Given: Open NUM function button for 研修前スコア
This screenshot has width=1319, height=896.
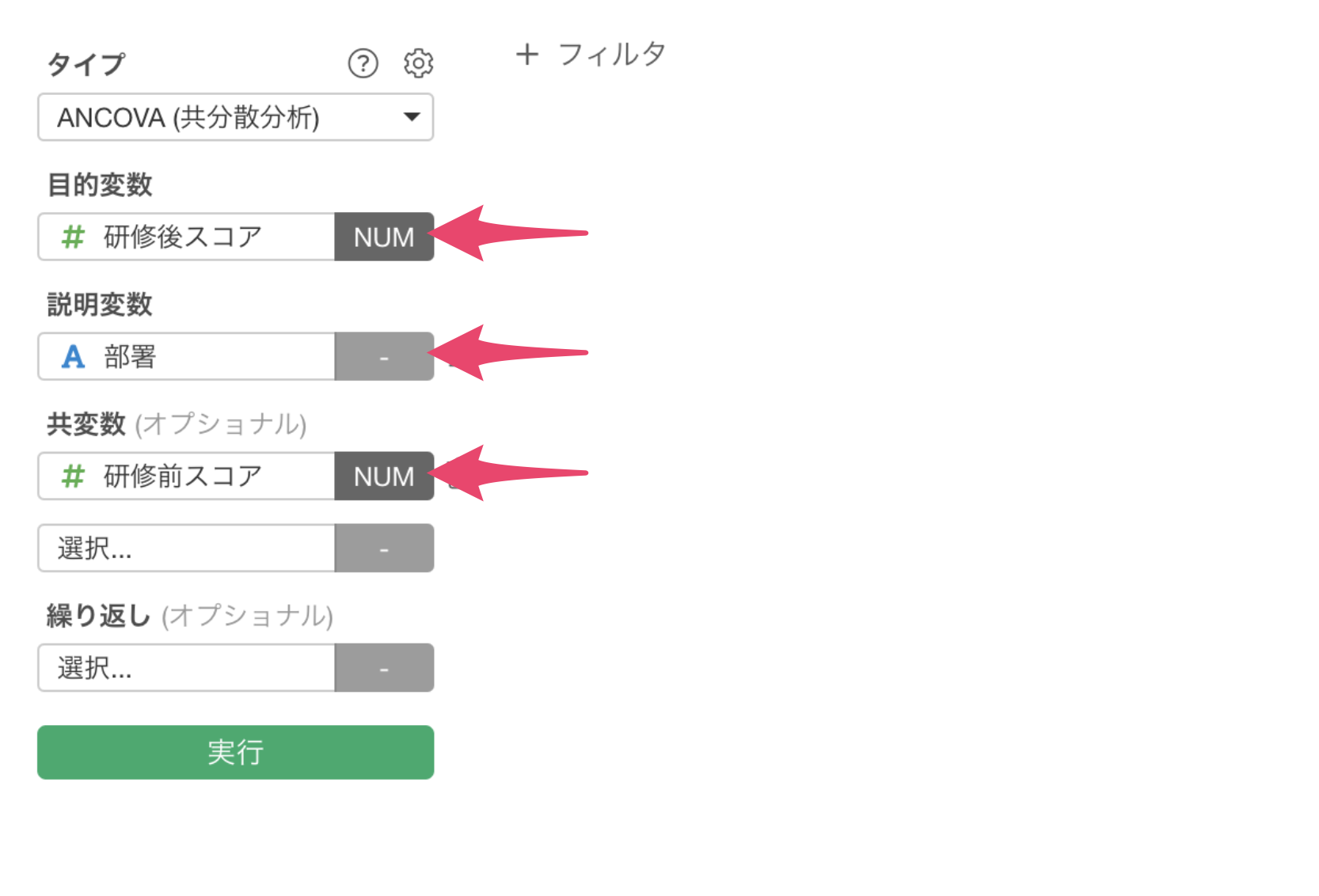Looking at the screenshot, I should 384,476.
